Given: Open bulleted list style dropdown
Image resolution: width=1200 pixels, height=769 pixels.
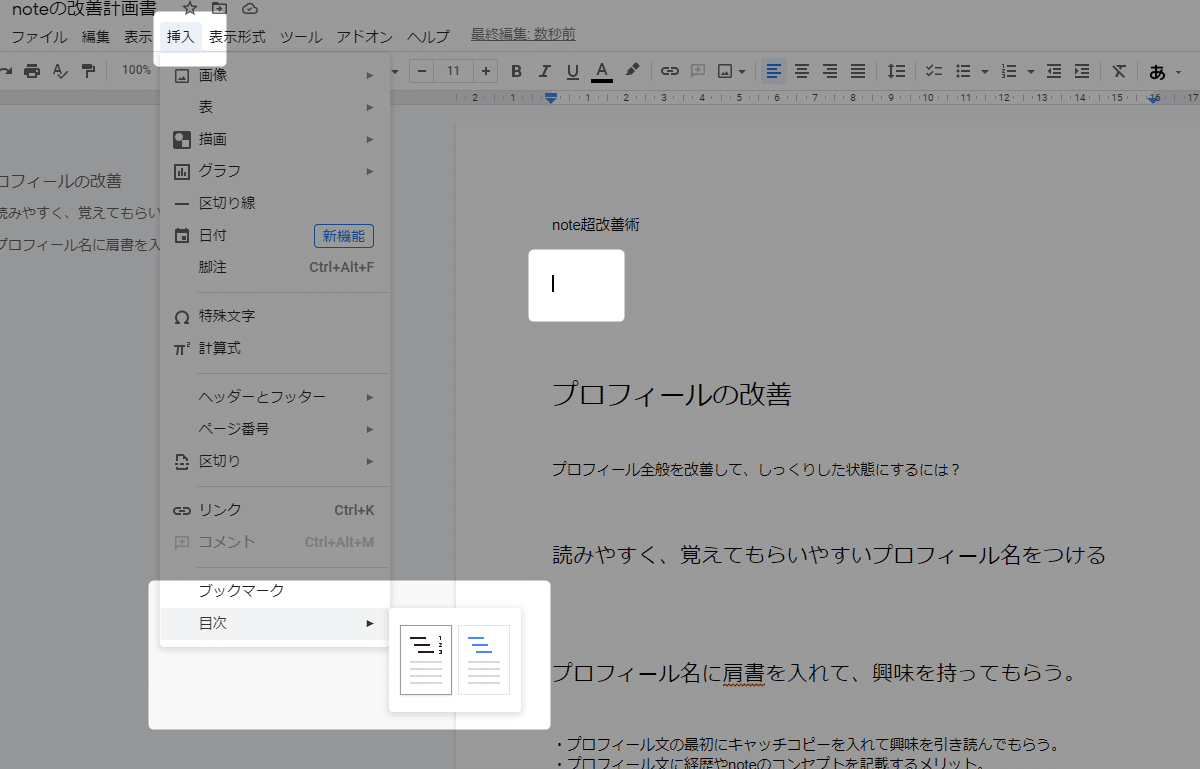Looking at the screenshot, I should [x=984, y=71].
